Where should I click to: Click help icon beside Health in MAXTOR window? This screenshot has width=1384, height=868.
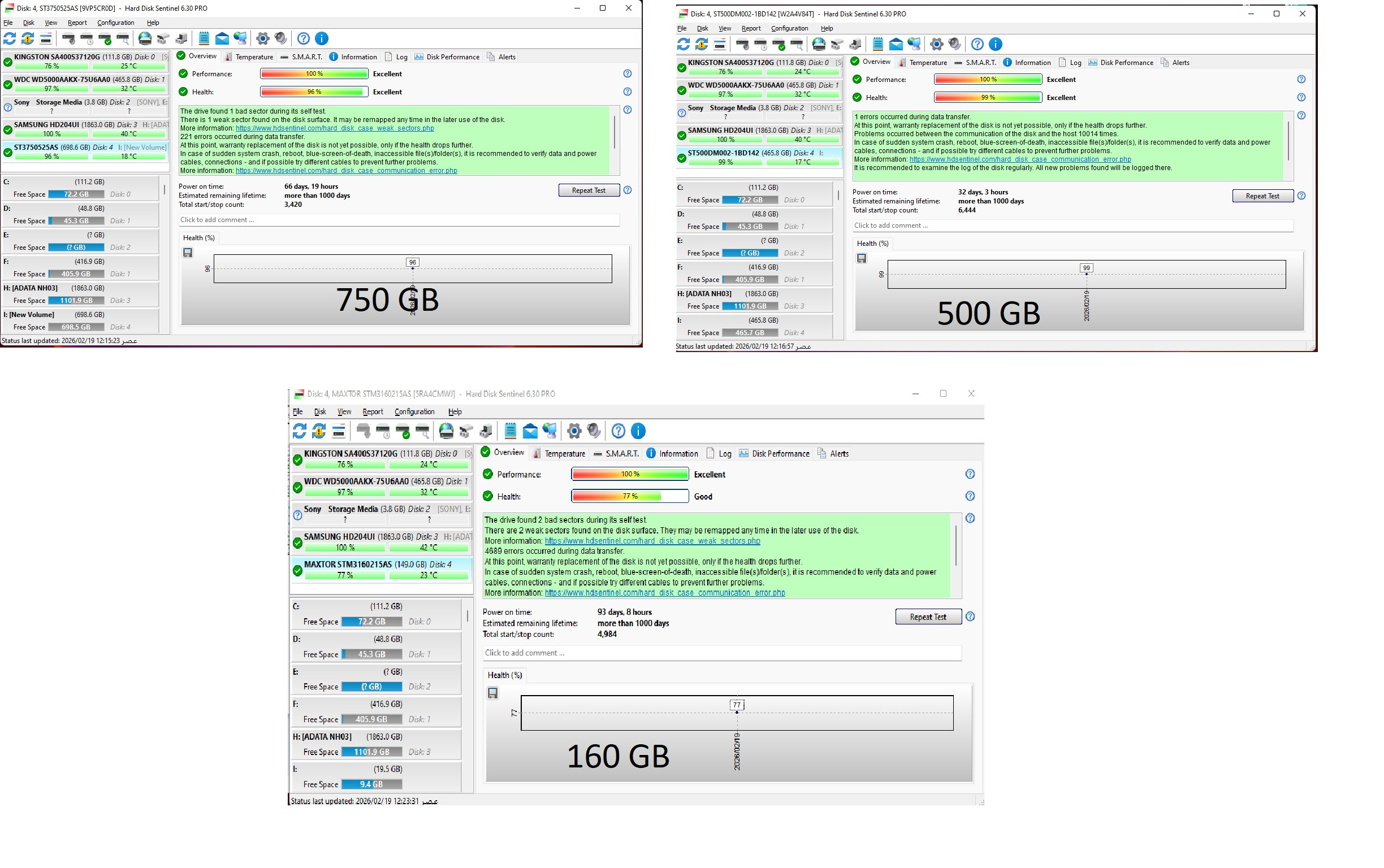pos(970,496)
